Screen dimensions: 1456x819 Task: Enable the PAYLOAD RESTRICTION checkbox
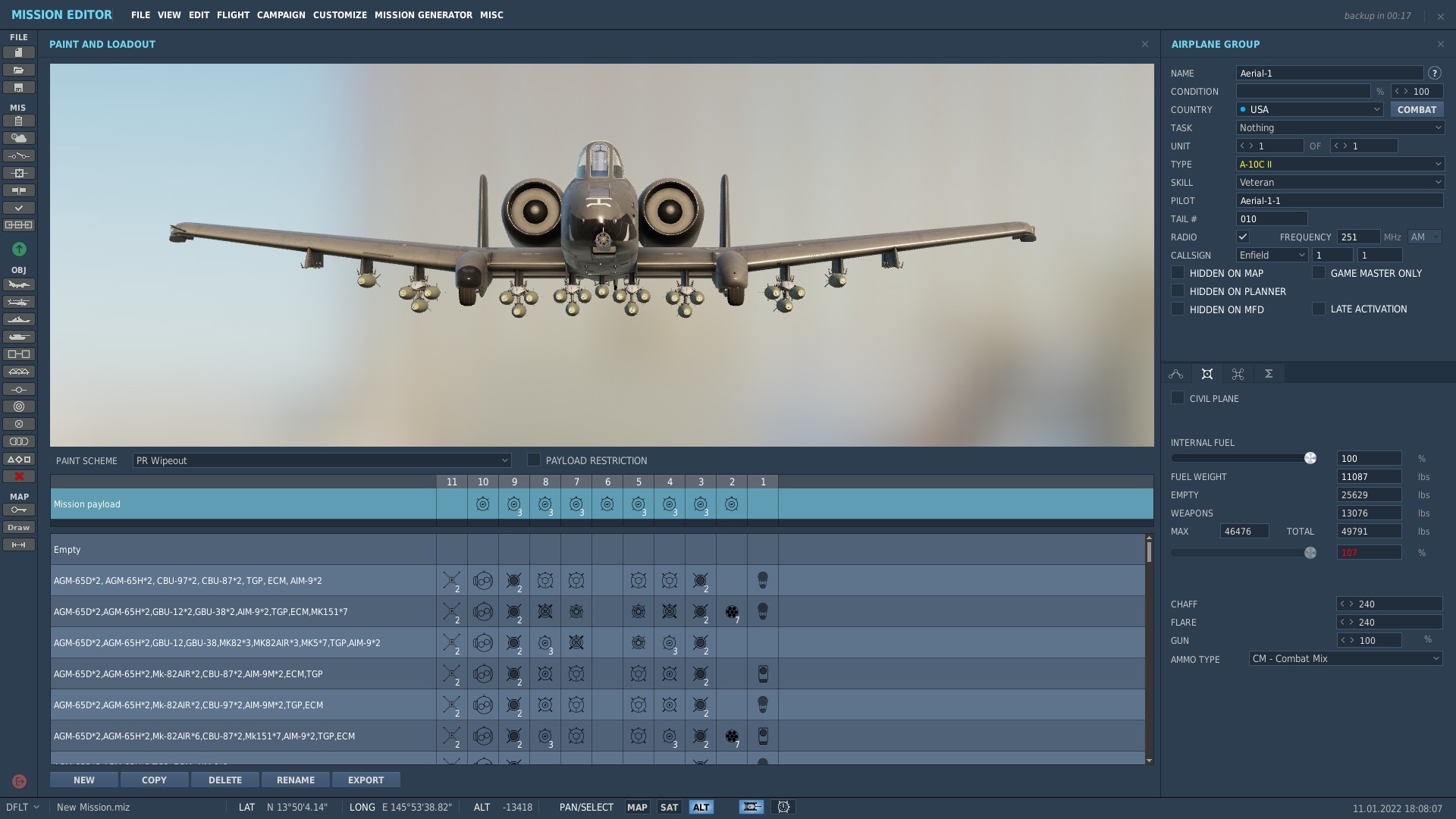tap(533, 460)
